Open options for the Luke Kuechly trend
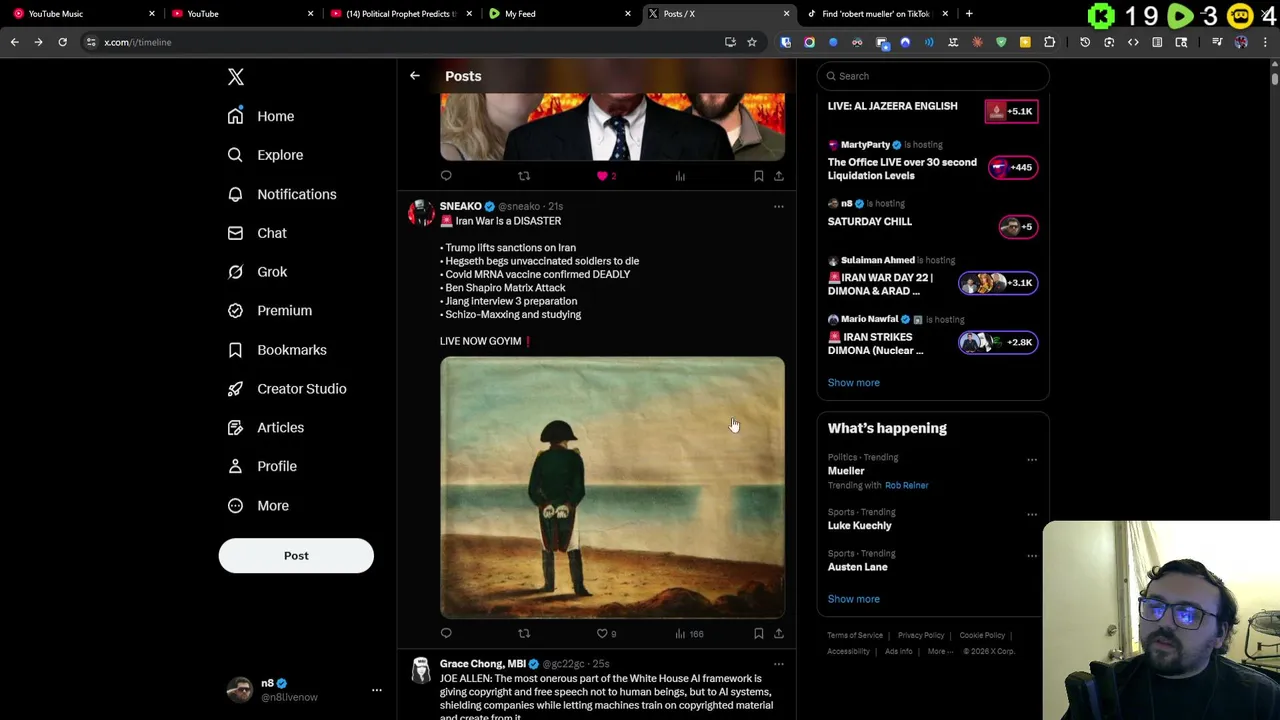 pyautogui.click(x=1032, y=515)
